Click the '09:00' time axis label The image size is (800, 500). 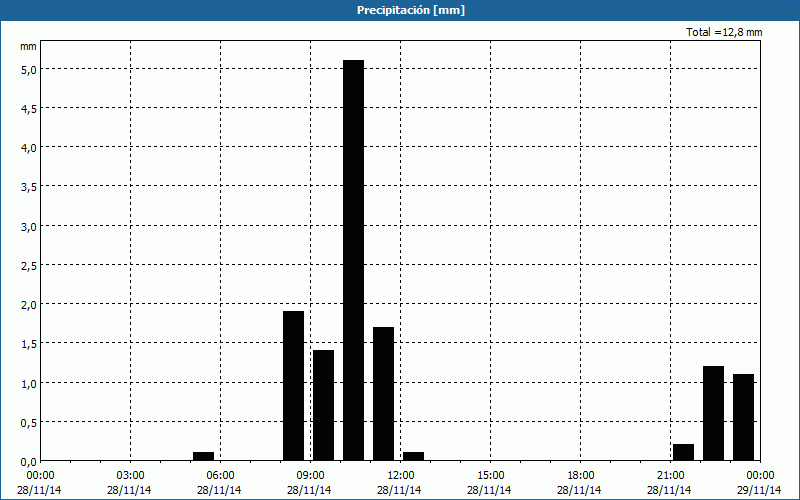point(310,476)
